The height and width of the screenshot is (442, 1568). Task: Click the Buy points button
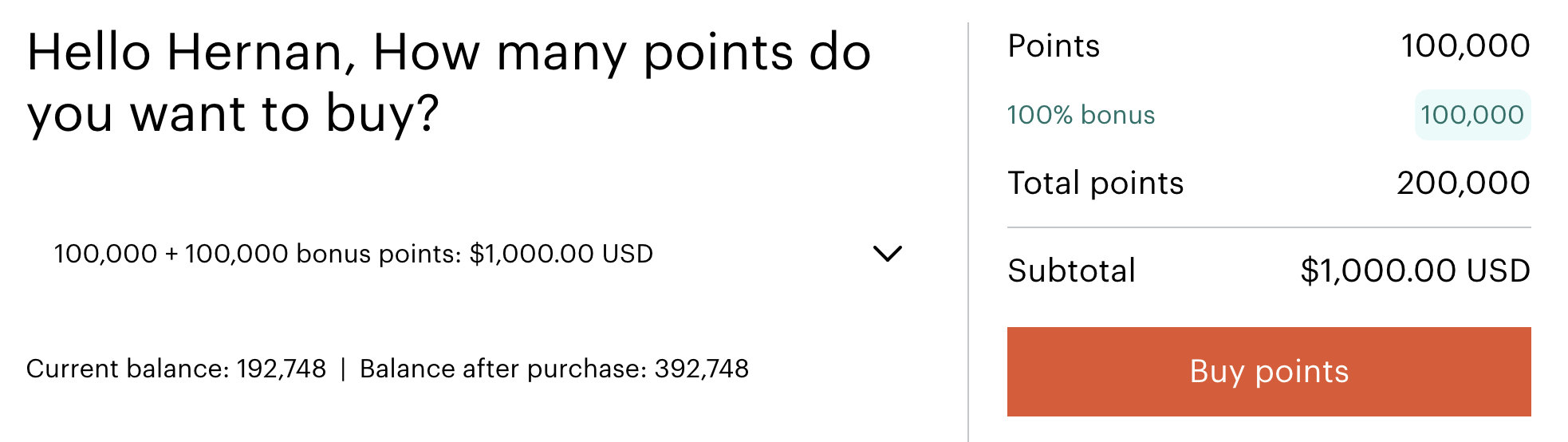coord(1269,371)
